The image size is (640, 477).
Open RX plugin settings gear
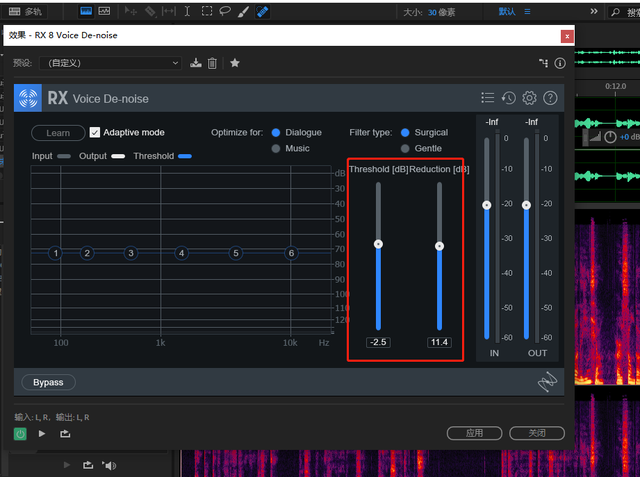click(x=529, y=98)
